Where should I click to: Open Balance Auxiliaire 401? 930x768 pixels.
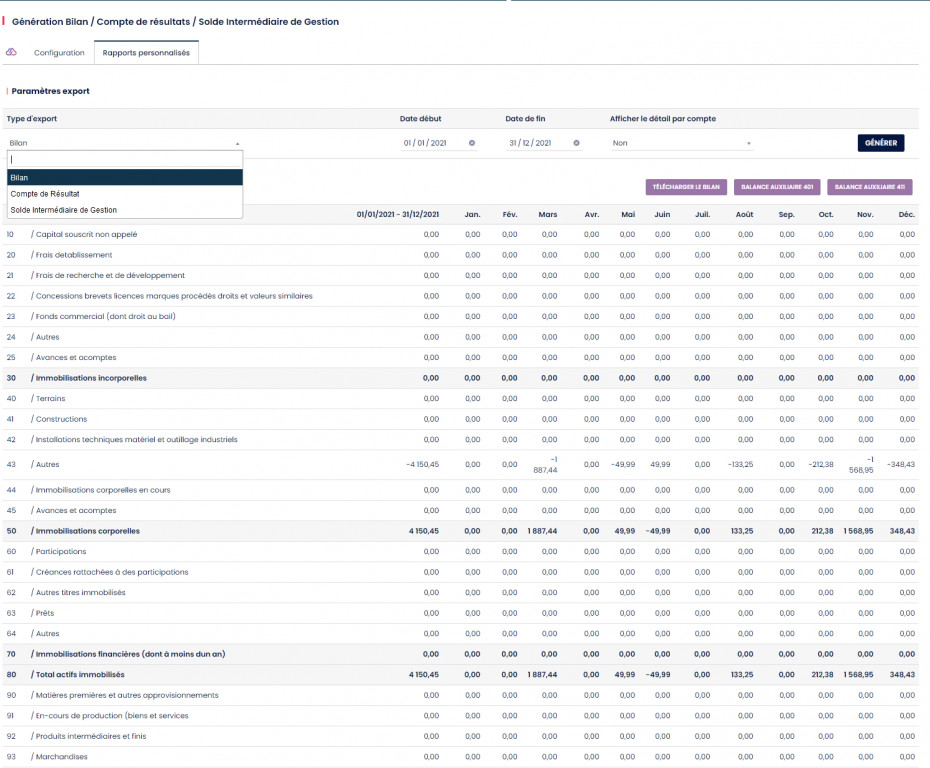pos(777,187)
